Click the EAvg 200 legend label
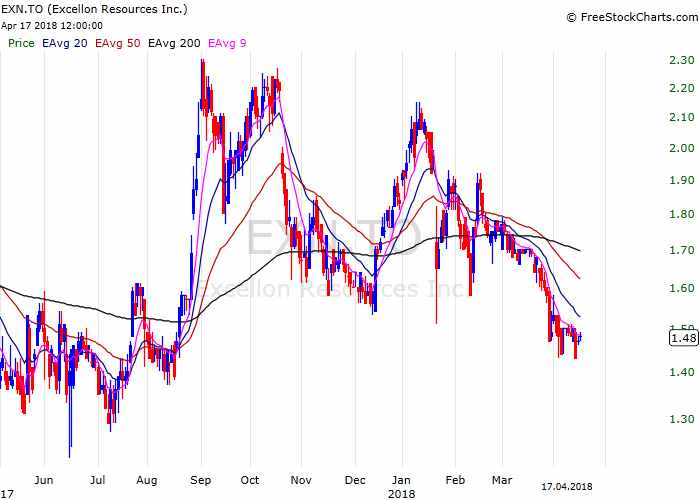 pos(174,43)
